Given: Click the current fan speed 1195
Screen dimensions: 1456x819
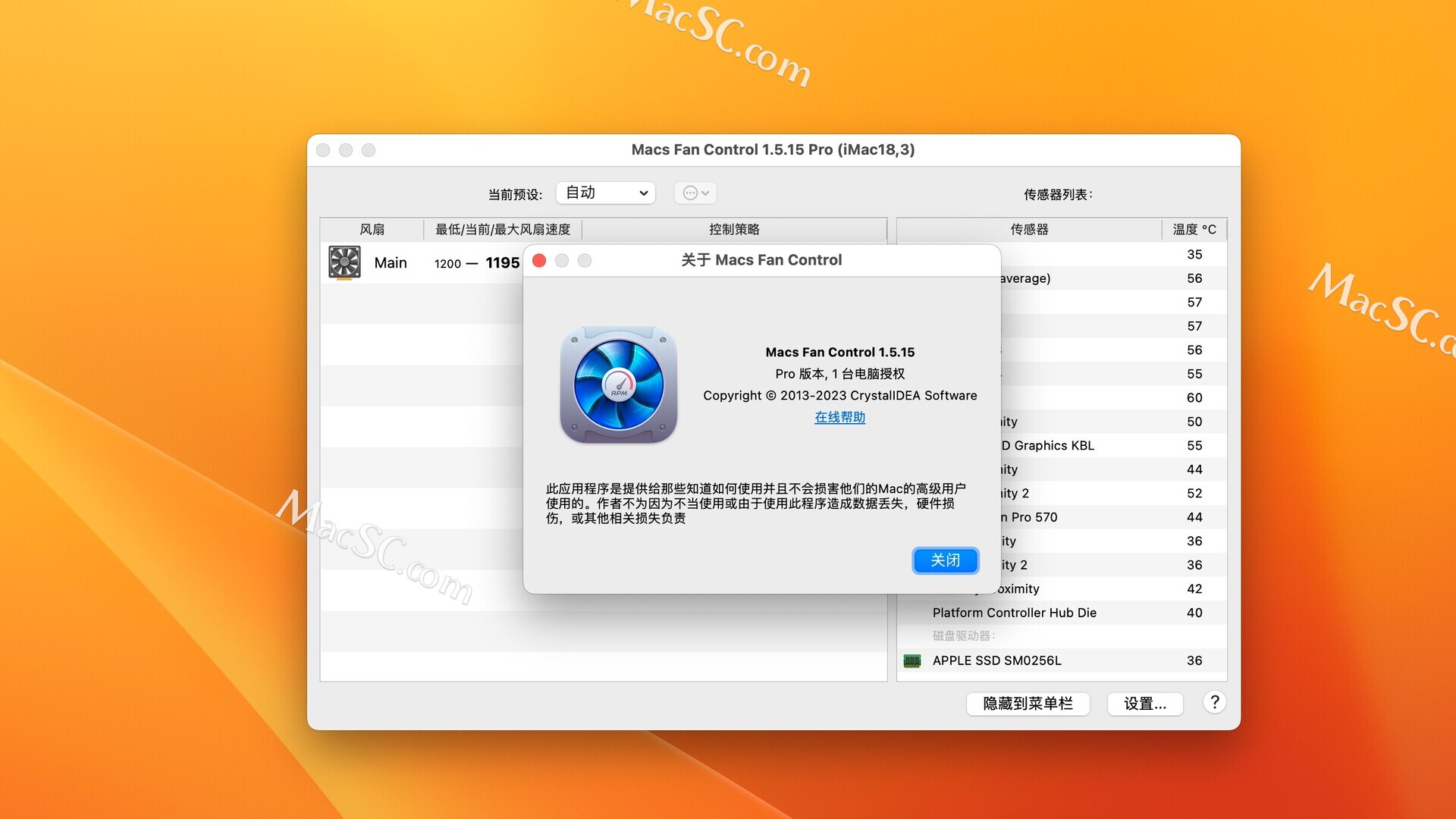Looking at the screenshot, I should coord(503,263).
